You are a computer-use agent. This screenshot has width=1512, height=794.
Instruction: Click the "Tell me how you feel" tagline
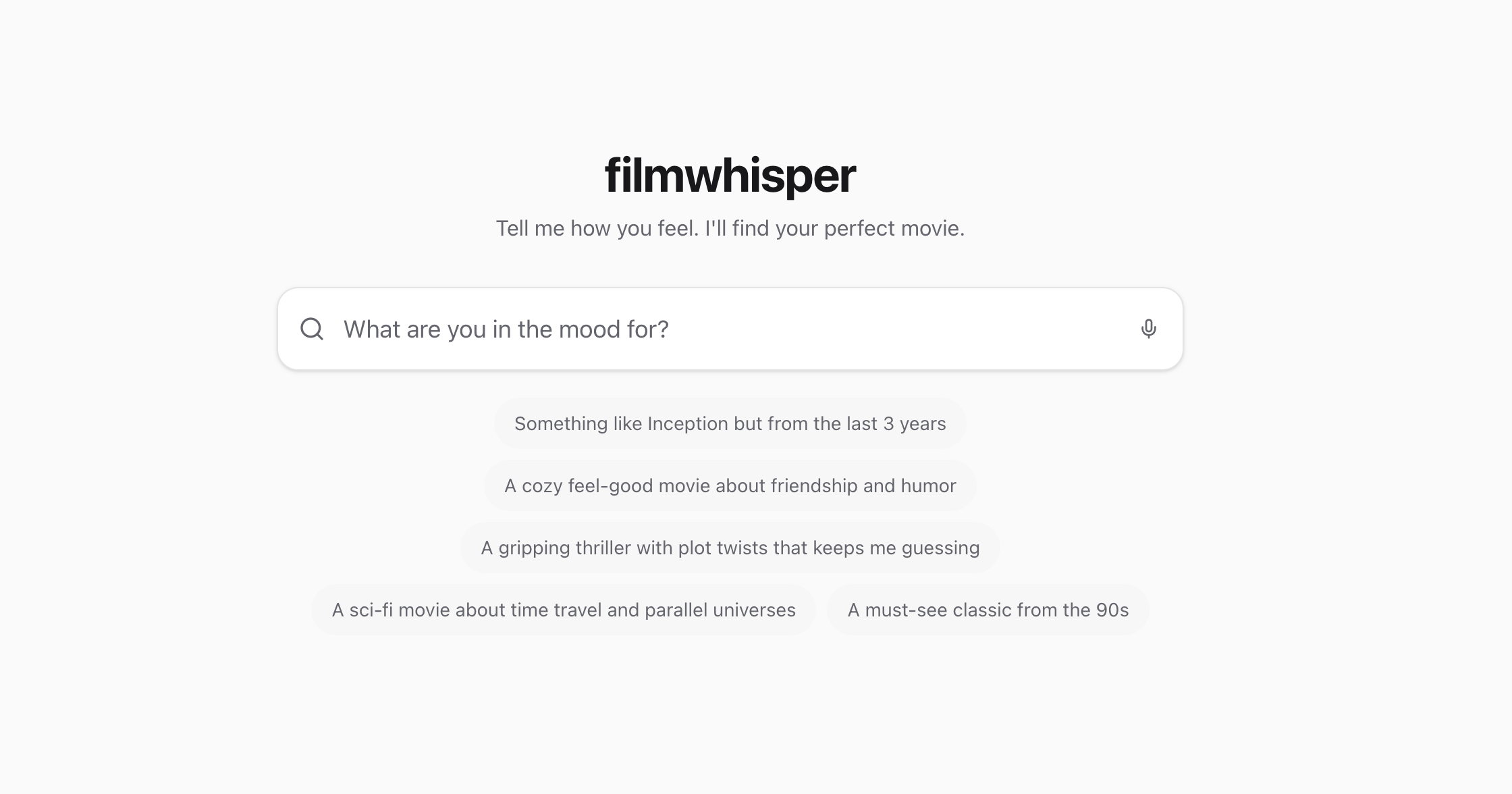[730, 228]
